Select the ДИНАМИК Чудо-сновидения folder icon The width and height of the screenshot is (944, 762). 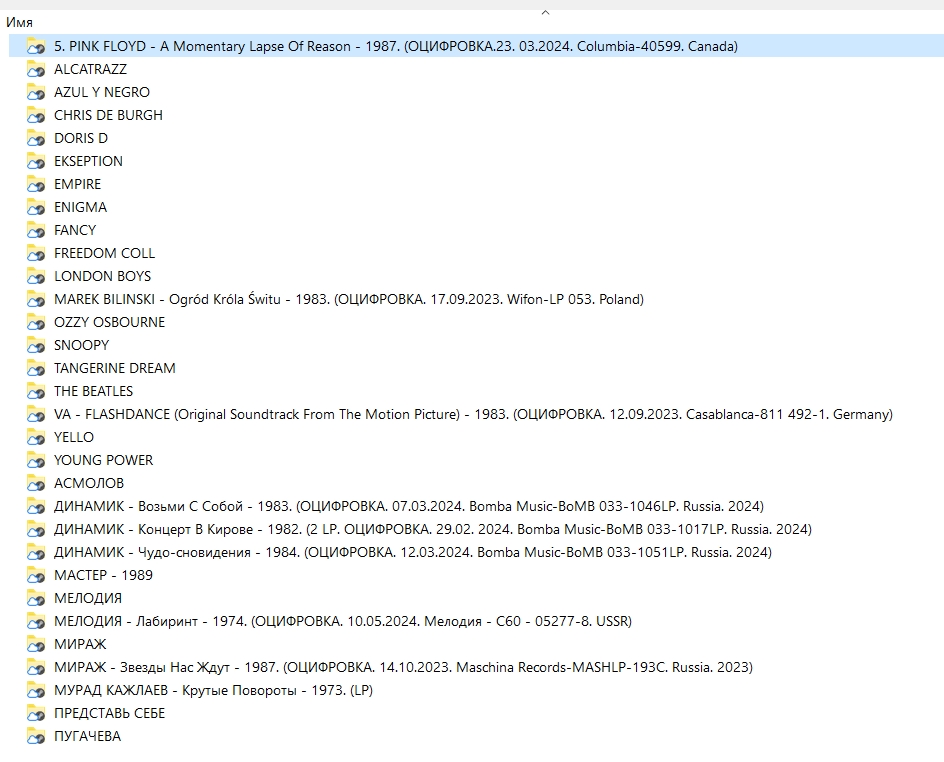(36, 552)
